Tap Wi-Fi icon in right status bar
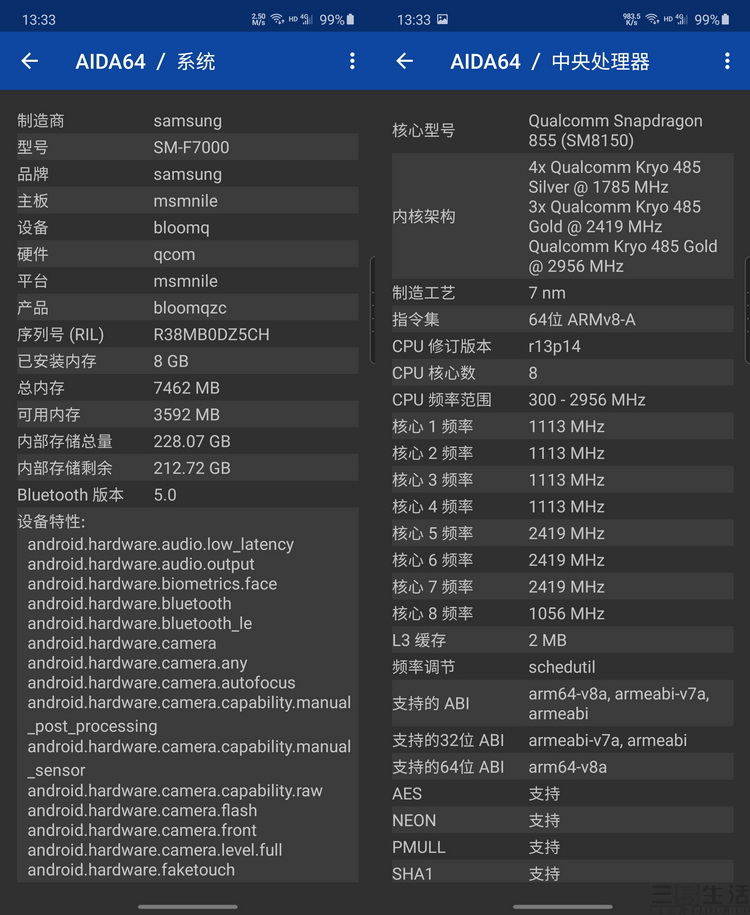 click(653, 19)
